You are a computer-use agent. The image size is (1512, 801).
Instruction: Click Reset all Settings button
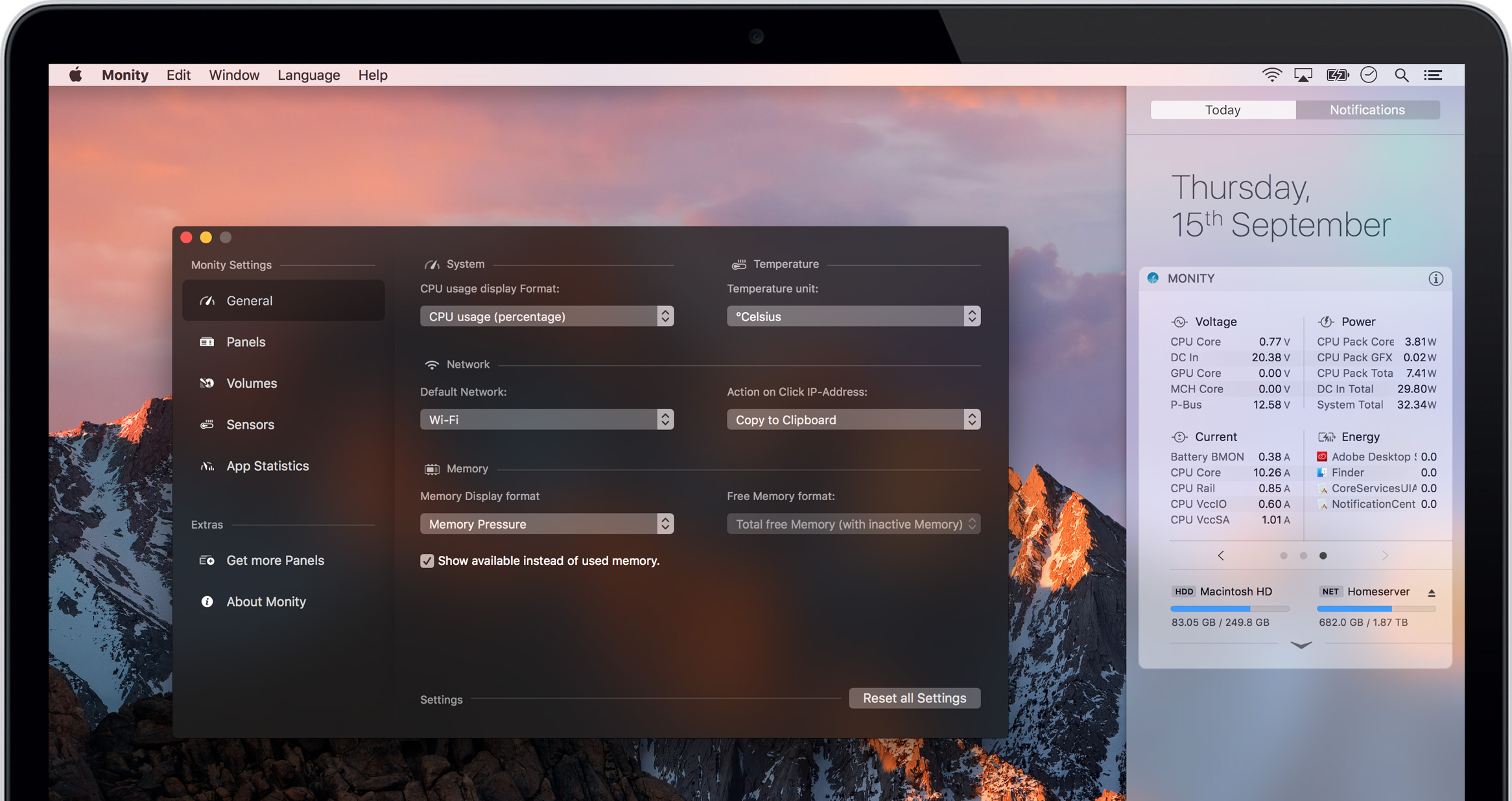point(914,698)
